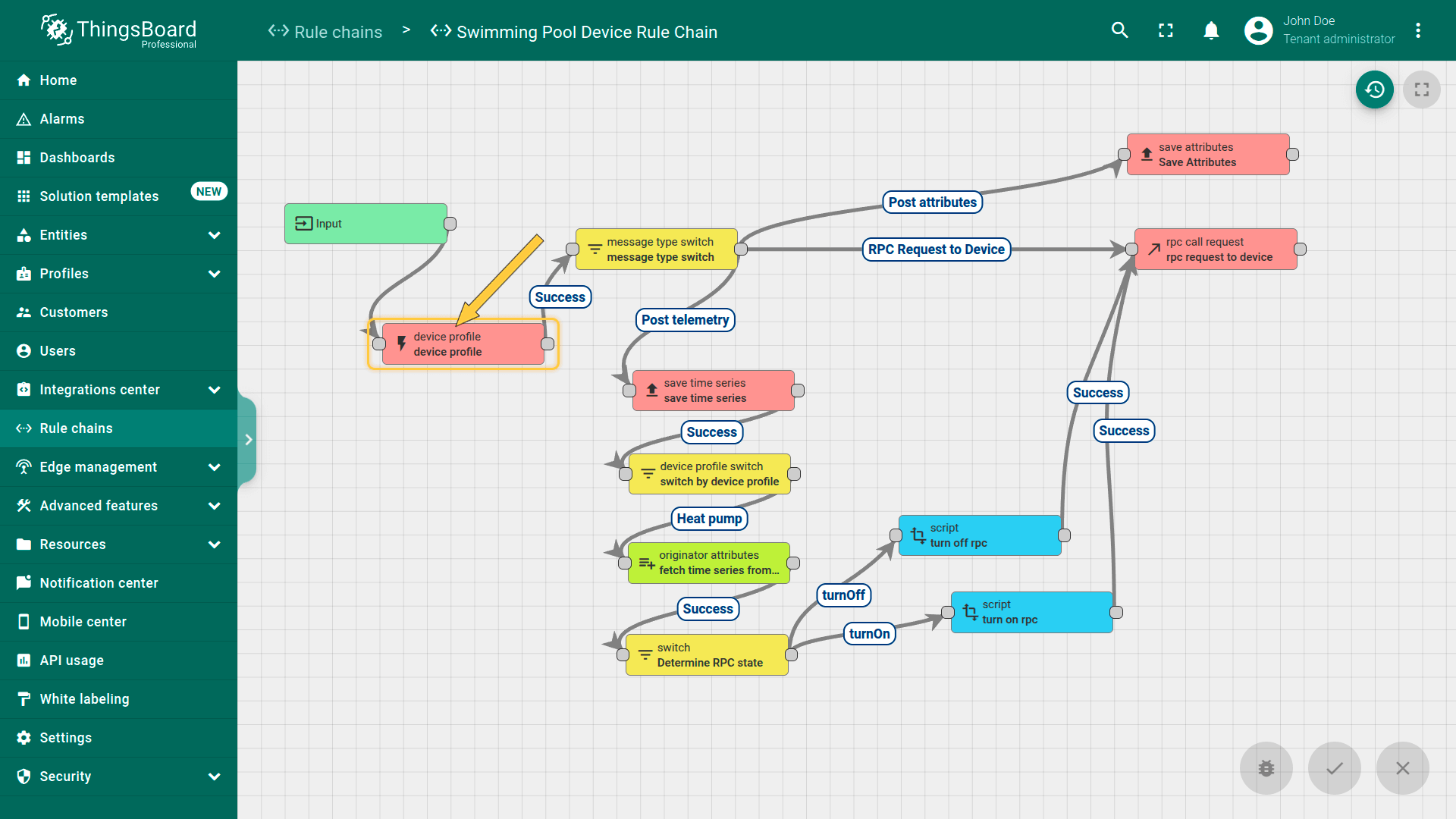
Task: Expand the Integrations center submenu
Action: coord(214,390)
